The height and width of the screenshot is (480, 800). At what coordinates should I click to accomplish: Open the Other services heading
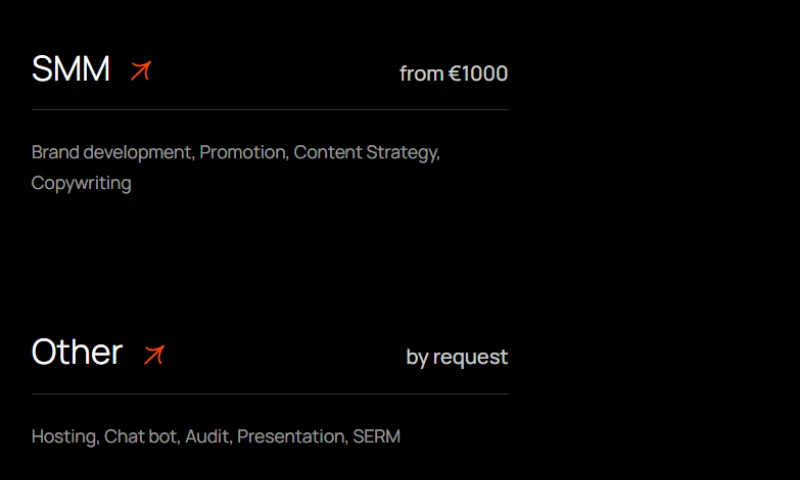click(77, 353)
